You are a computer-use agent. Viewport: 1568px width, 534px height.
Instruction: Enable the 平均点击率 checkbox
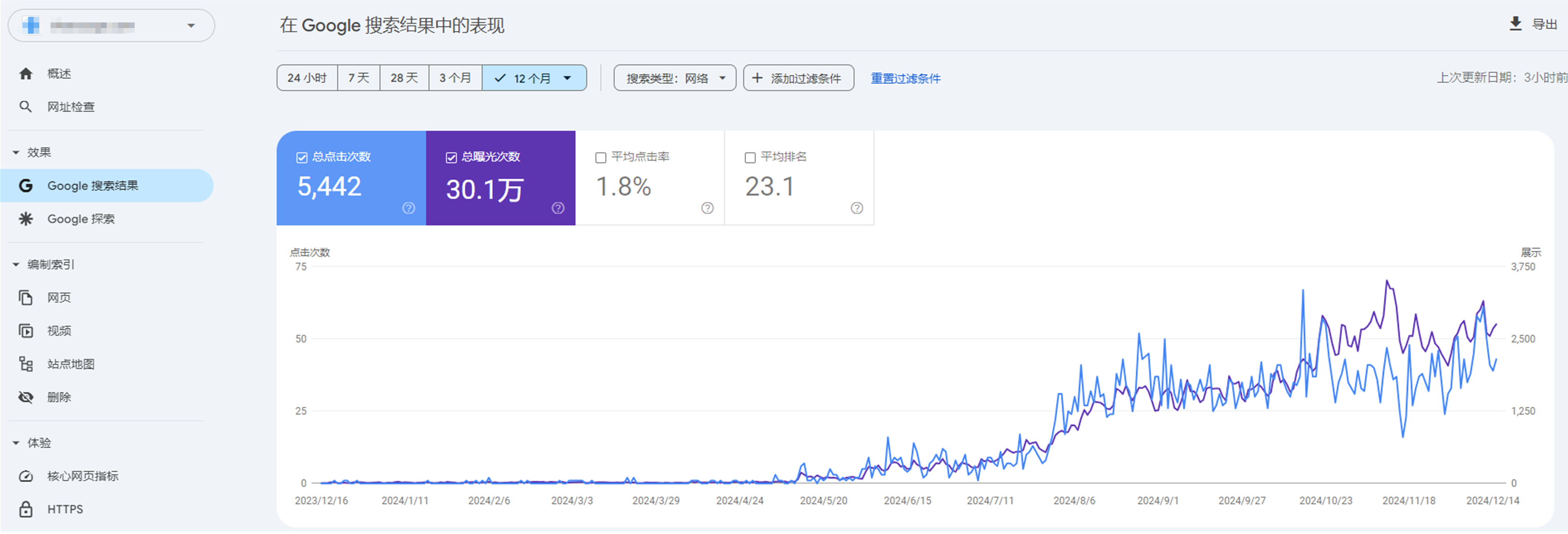pos(601,158)
